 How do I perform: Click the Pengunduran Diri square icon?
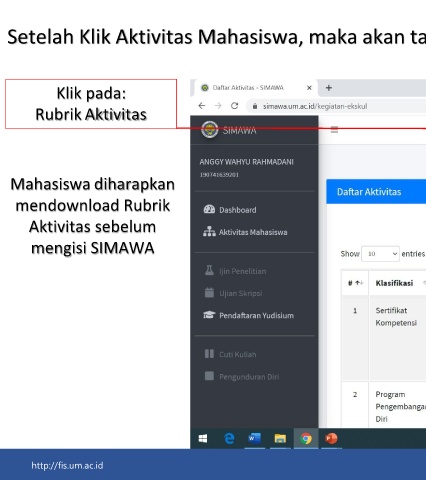tap(209, 376)
